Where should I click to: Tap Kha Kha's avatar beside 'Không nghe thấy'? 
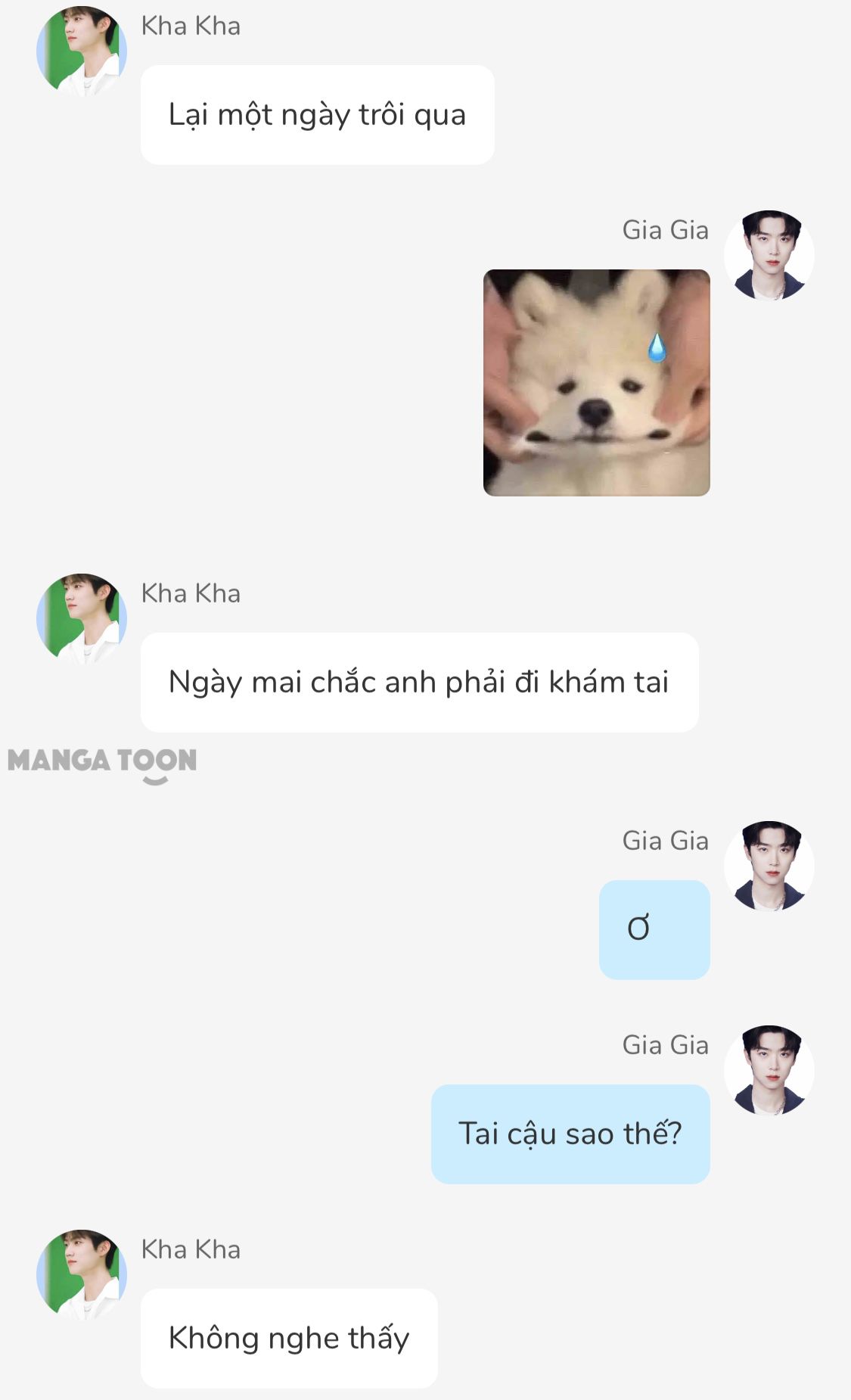[x=82, y=1274]
